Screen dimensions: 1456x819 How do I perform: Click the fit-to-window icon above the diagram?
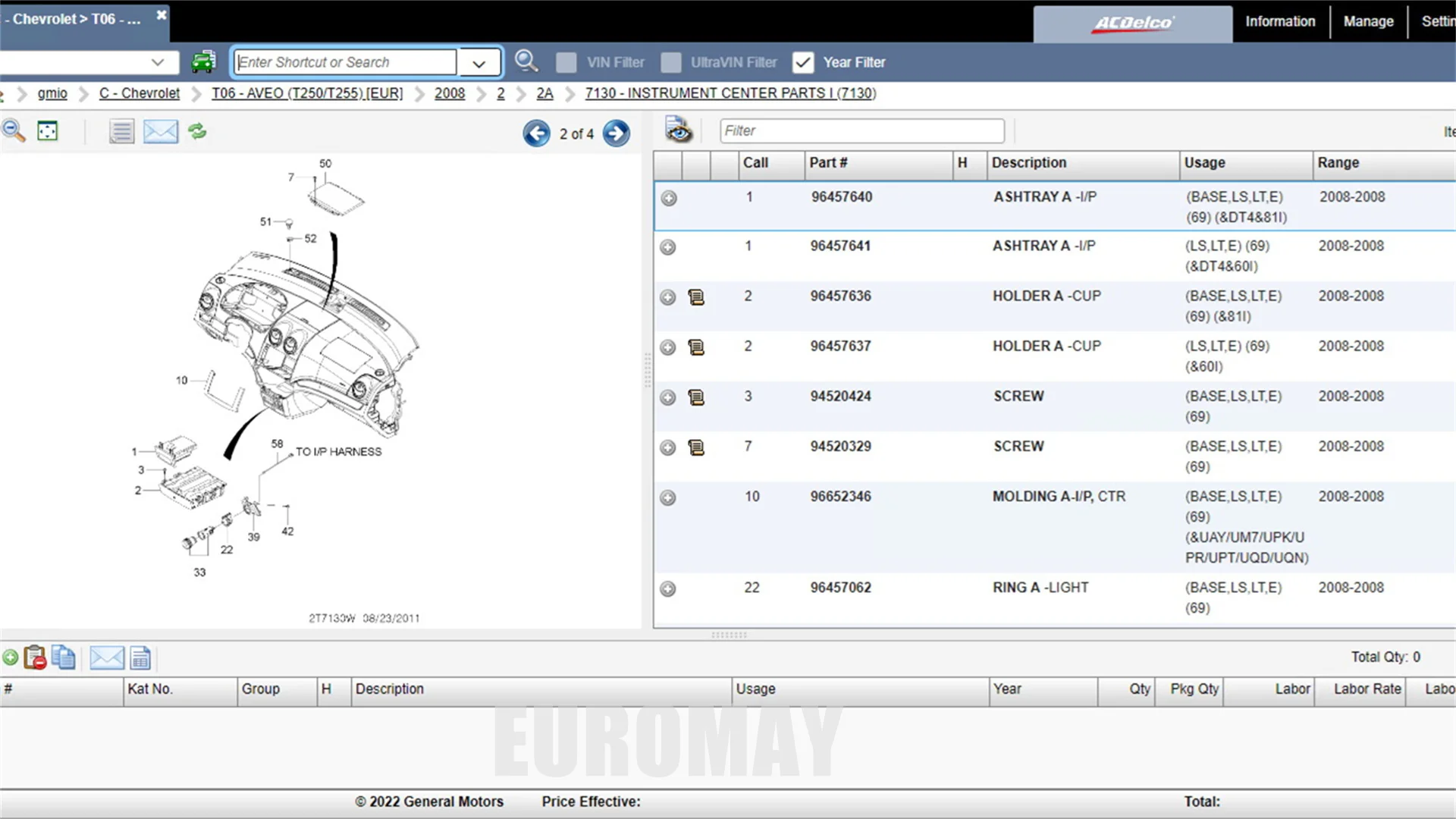tap(48, 130)
